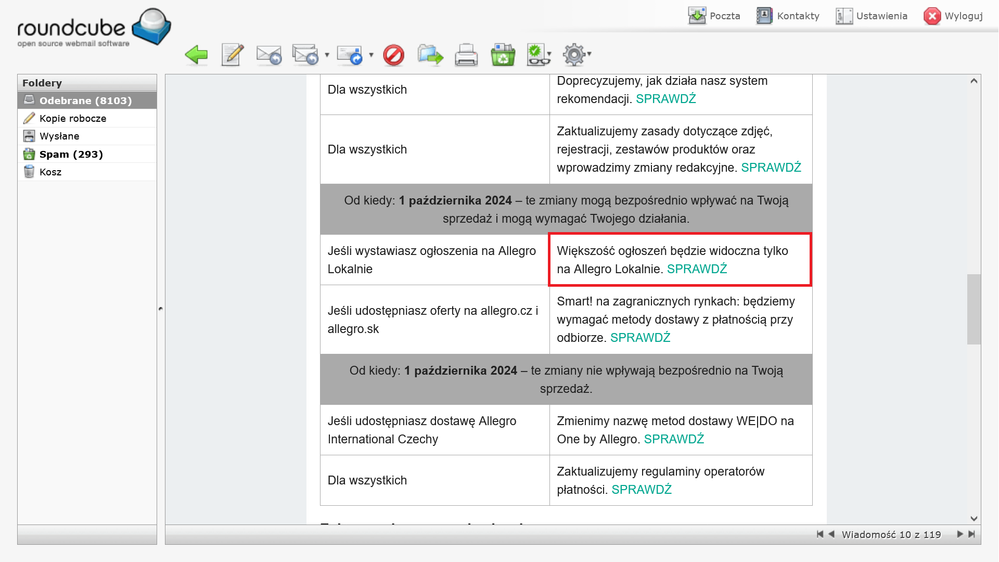Delete the message with the red icon
The height and width of the screenshot is (562, 999).
[394, 55]
